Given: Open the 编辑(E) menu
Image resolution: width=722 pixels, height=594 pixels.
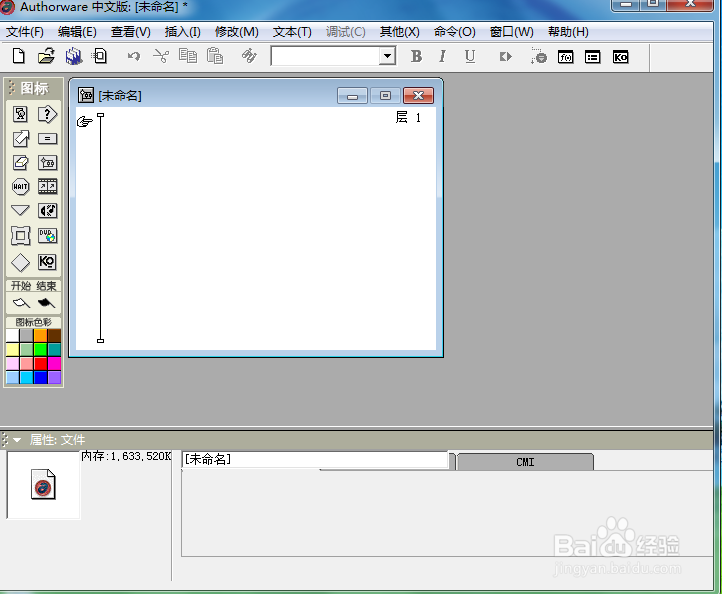Looking at the screenshot, I should click(77, 32).
